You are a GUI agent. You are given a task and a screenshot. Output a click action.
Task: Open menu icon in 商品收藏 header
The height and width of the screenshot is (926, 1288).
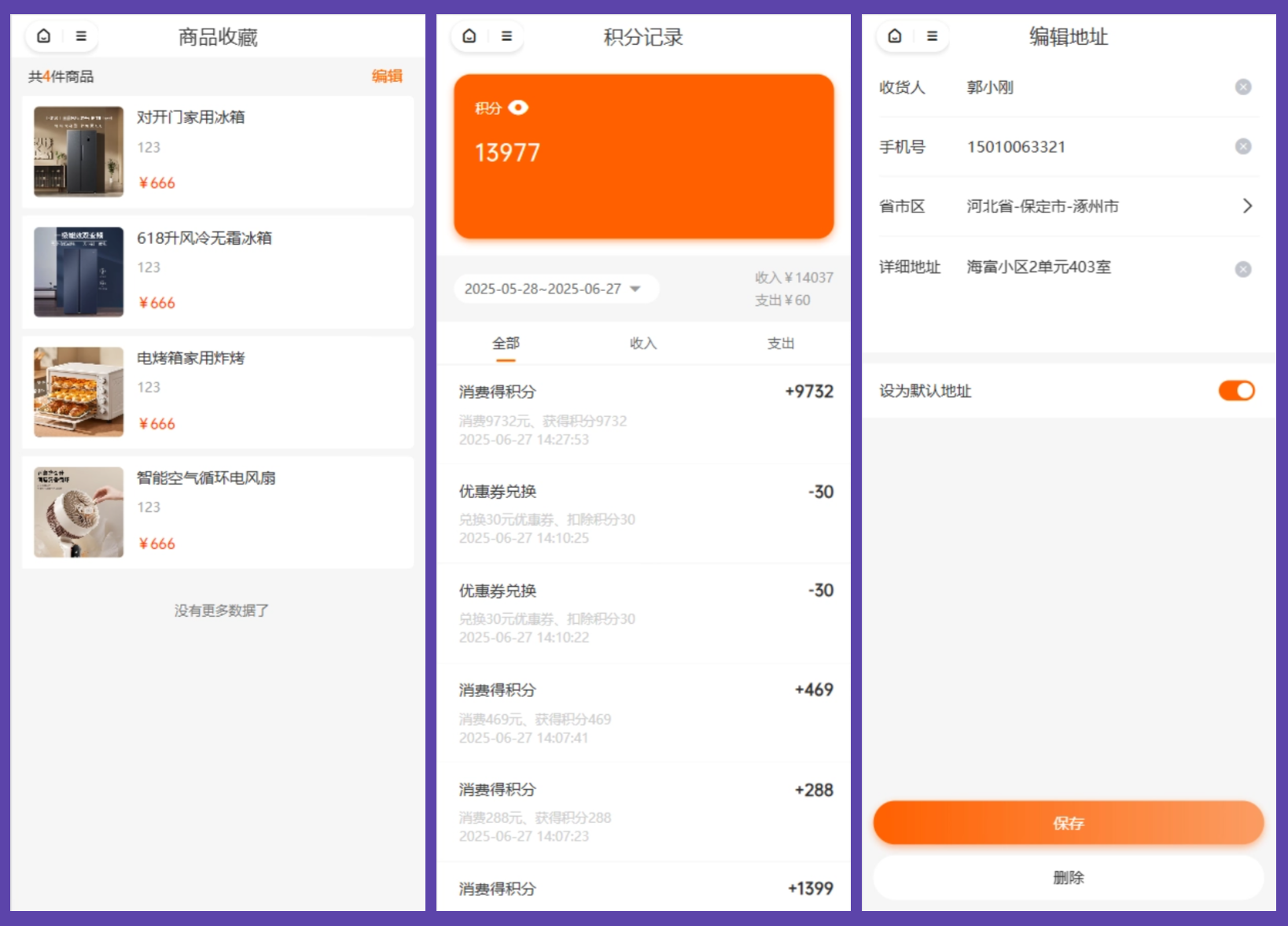click(81, 36)
